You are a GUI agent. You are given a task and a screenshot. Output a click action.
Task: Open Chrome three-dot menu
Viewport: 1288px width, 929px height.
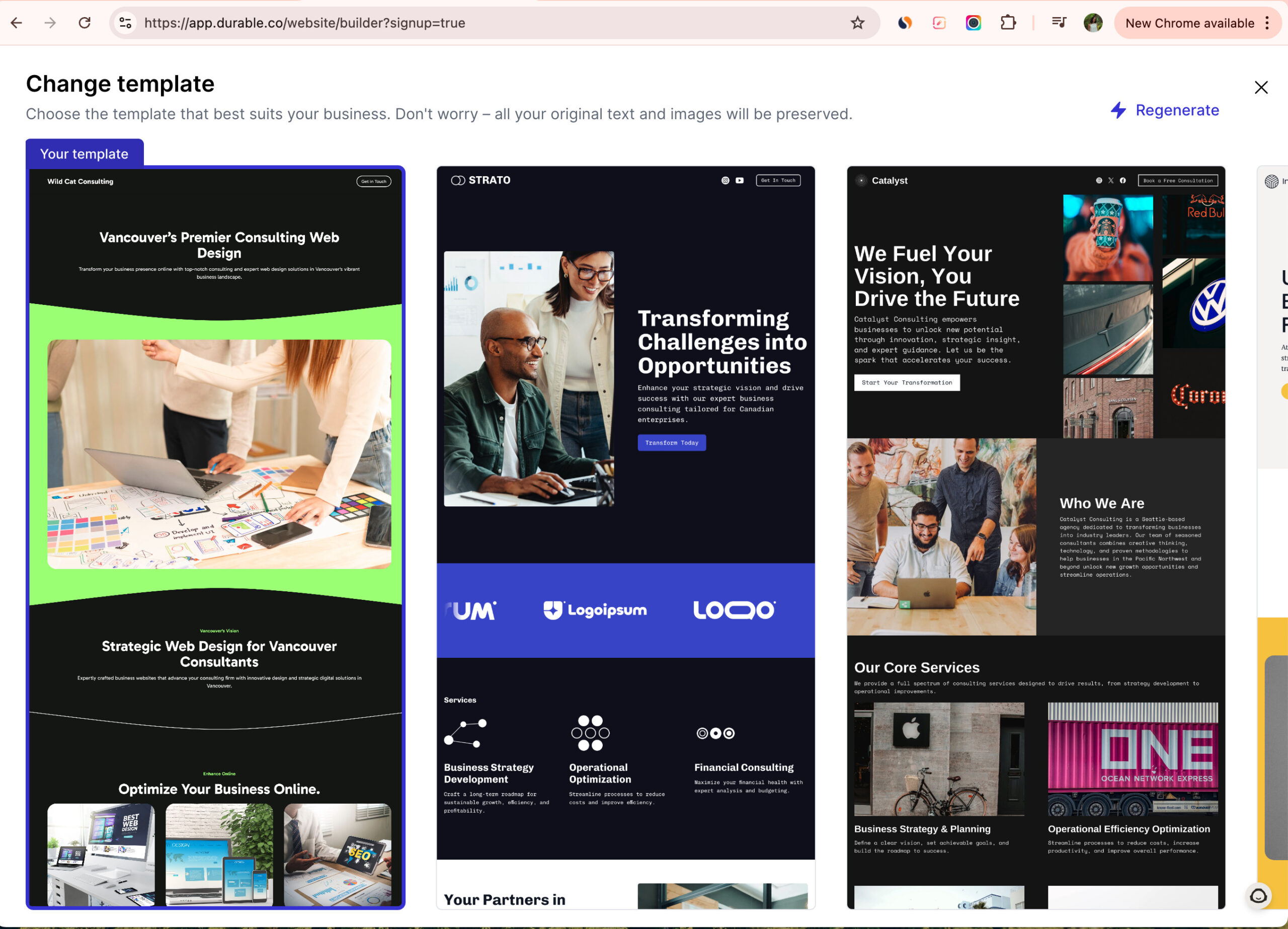tap(1267, 23)
